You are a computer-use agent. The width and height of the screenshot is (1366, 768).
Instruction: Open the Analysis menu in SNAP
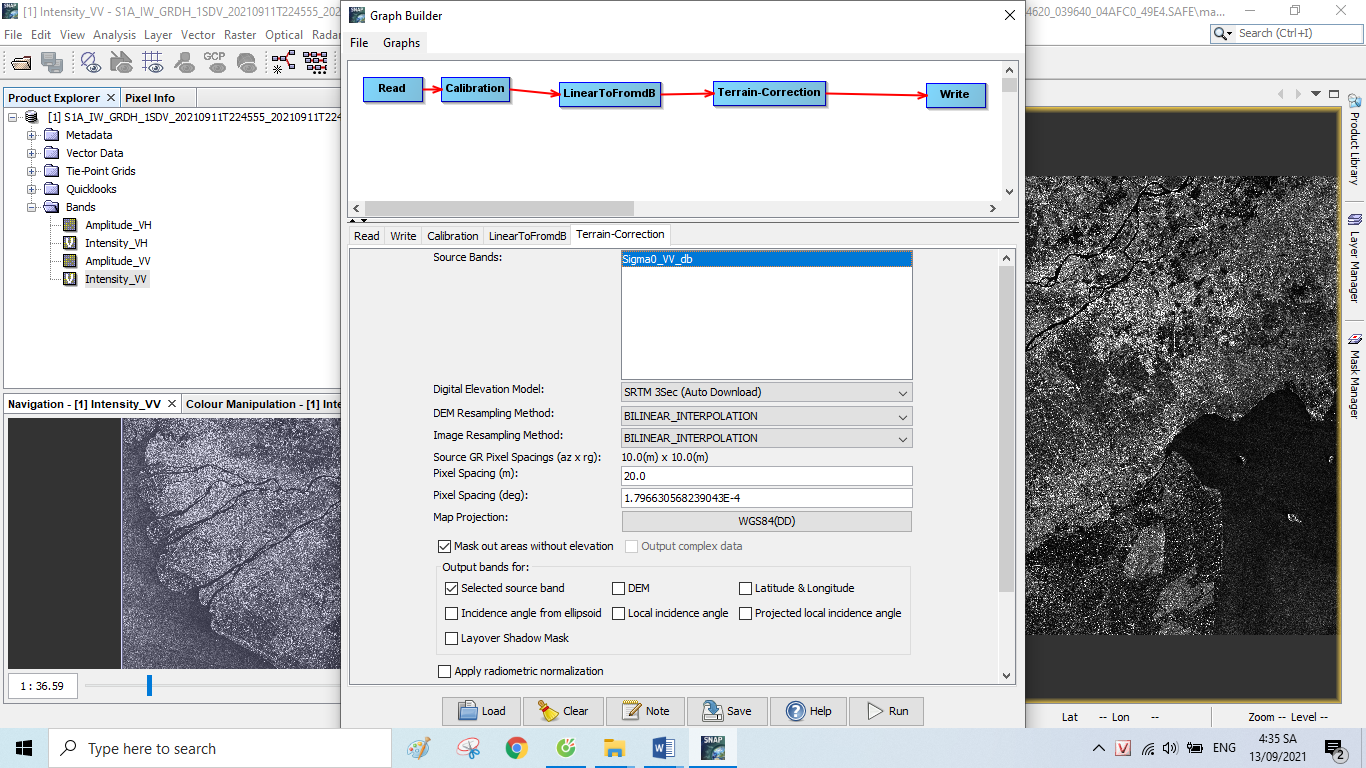114,34
